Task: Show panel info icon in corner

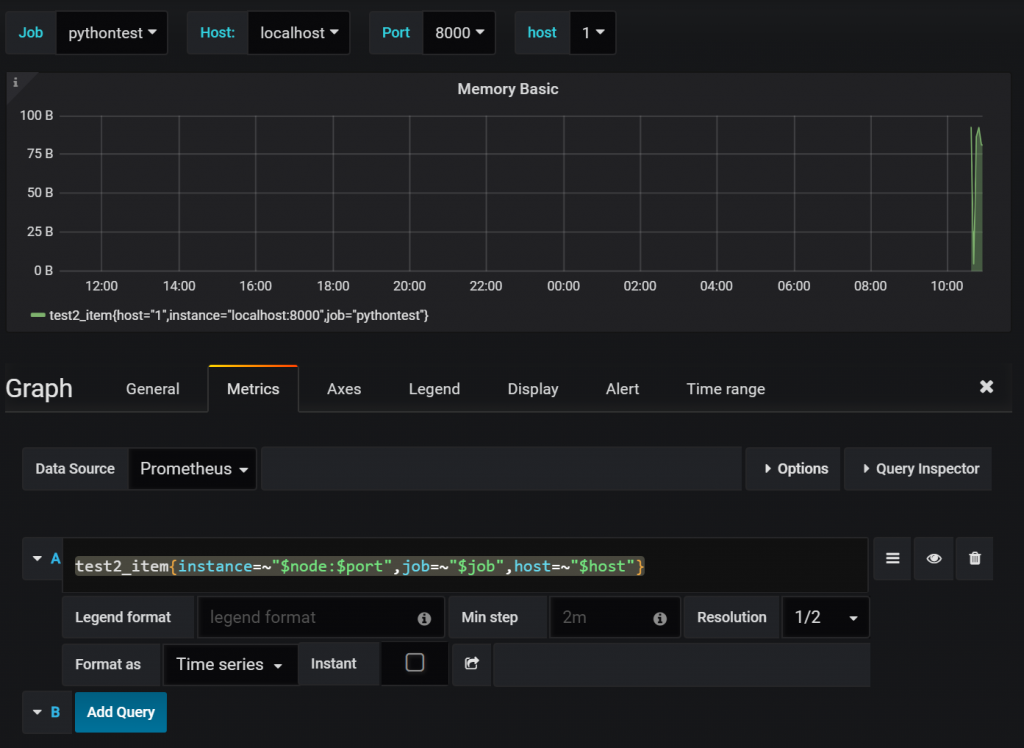Action: coord(16,82)
